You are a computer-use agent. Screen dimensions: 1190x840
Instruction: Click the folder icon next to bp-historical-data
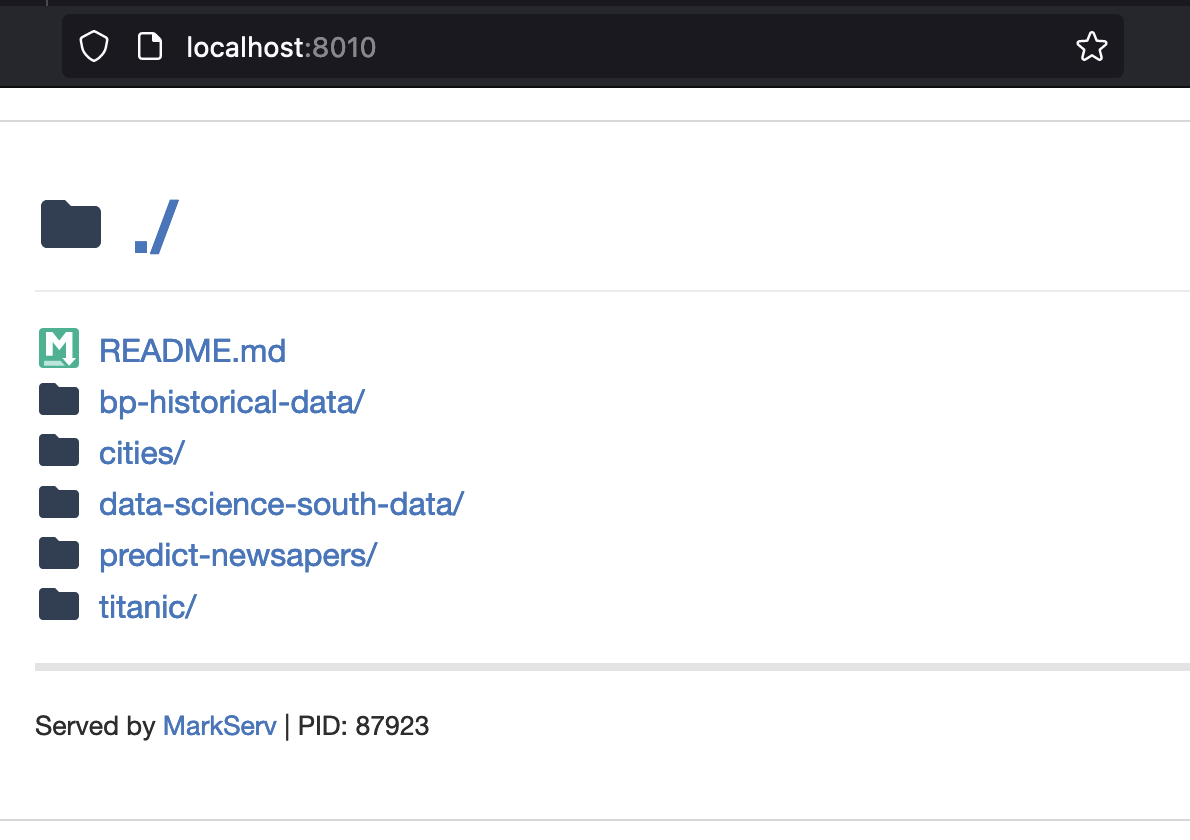(59, 399)
